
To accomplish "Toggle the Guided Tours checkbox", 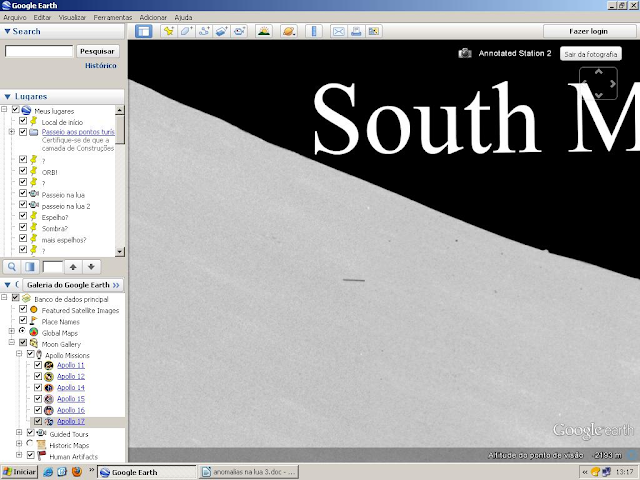I will [x=31, y=432].
